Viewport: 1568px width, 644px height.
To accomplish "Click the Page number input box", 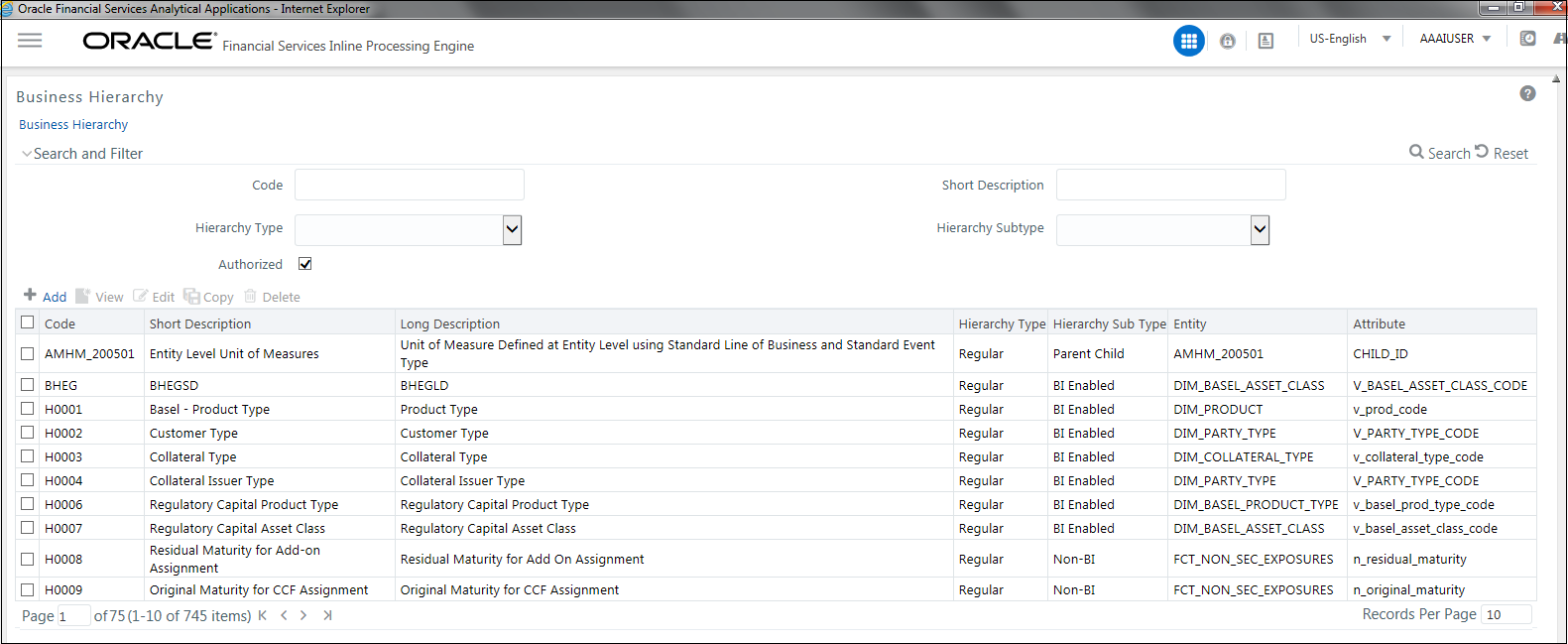I will point(73,616).
